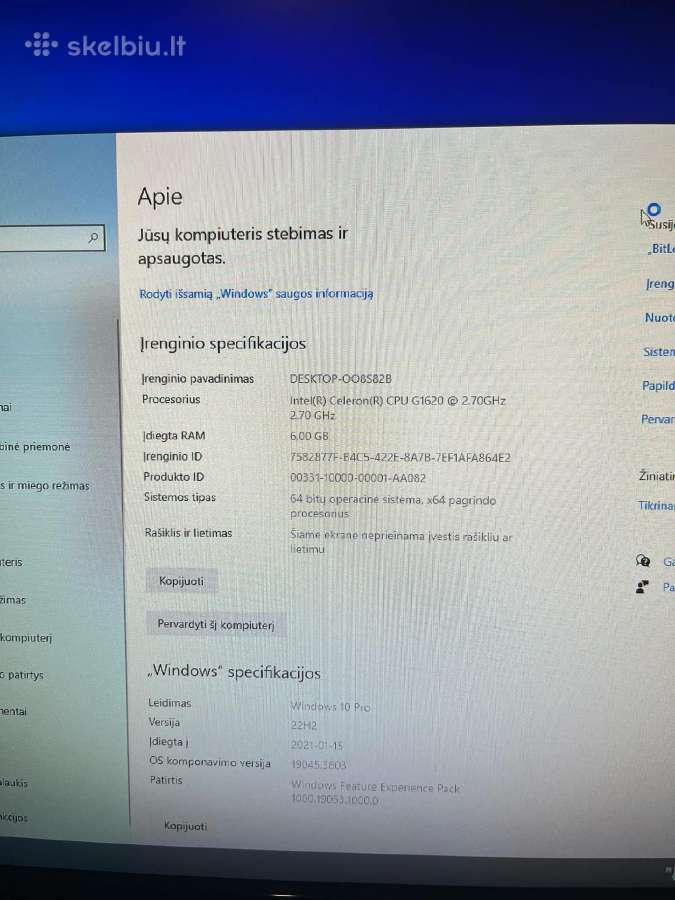Click the install date 2021-01-15
This screenshot has height=900, width=675.
(317, 745)
